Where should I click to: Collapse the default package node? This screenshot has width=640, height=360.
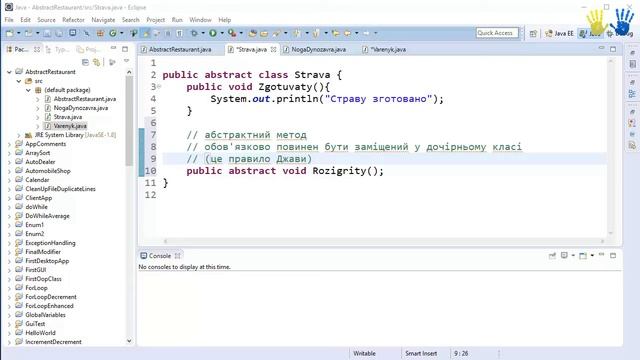28,90
